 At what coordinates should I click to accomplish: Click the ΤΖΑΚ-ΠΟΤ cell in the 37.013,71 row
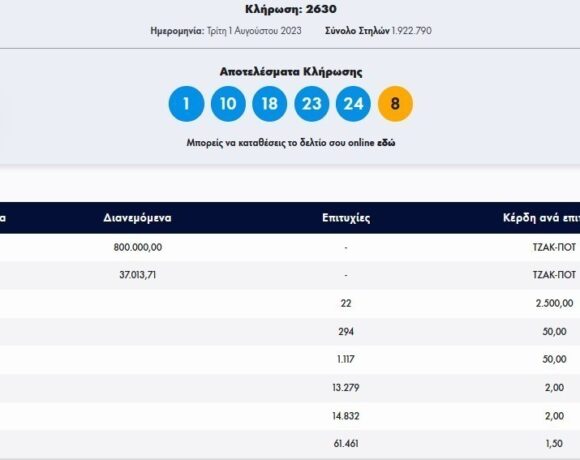(554, 275)
